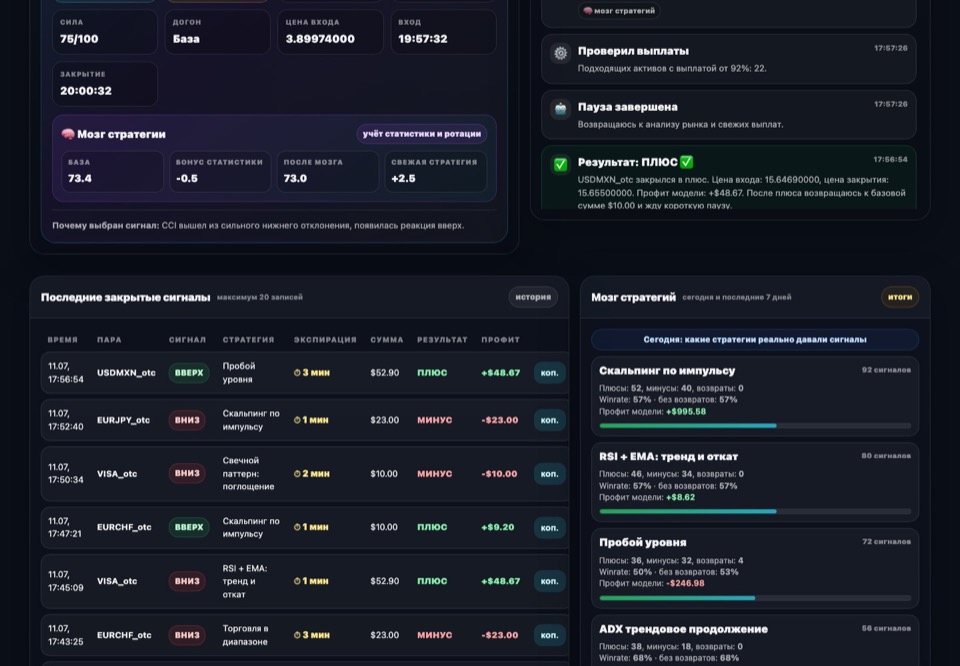The image size is (960, 666).
Task: Copy the USDMXN_otc signal with коп. button
Action: pyautogui.click(x=549, y=373)
